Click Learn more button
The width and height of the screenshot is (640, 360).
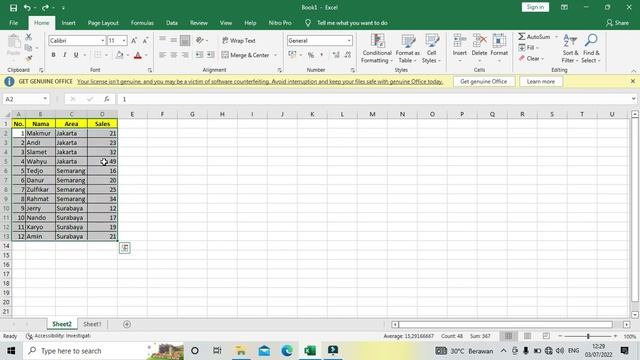[x=541, y=82]
